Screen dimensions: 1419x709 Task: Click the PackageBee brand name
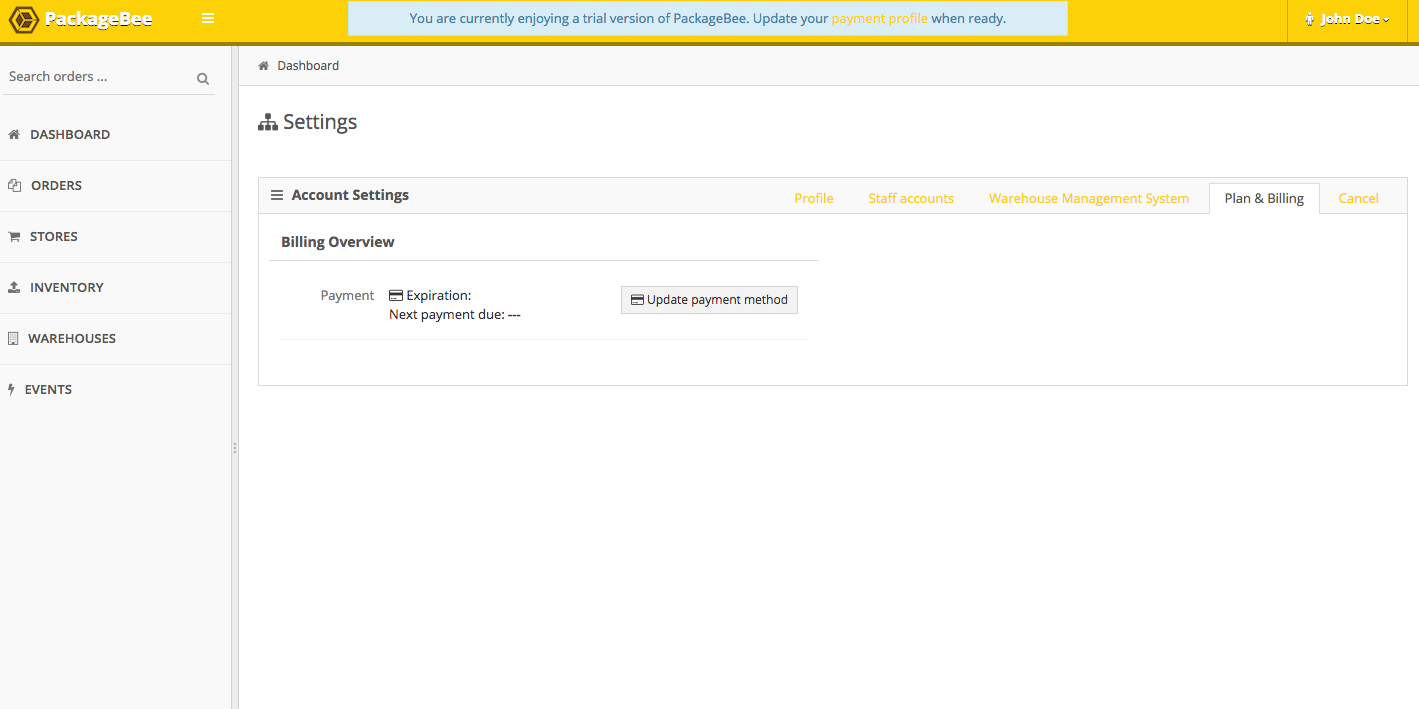[98, 19]
